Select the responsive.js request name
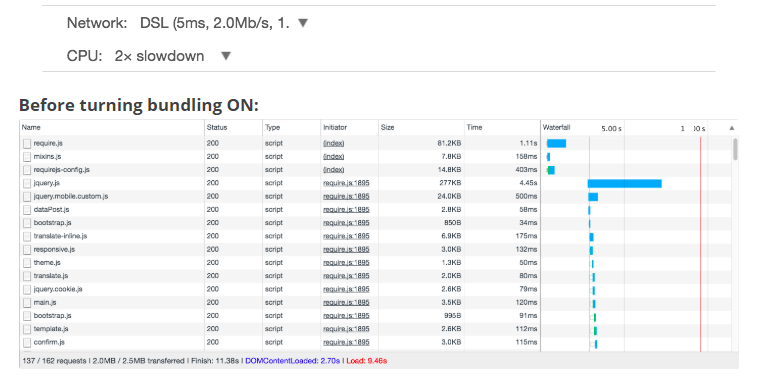 [x=54, y=249]
